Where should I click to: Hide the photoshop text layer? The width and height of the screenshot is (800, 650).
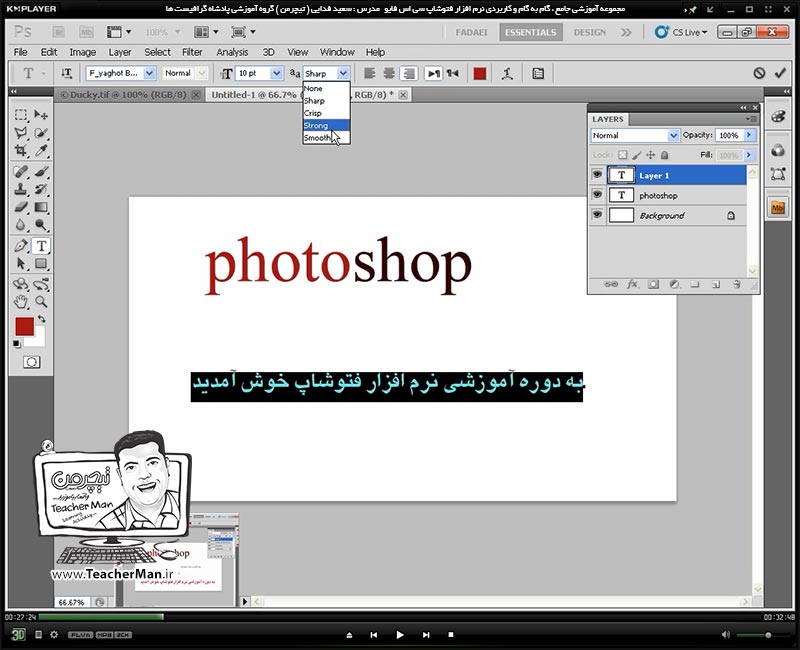point(597,195)
